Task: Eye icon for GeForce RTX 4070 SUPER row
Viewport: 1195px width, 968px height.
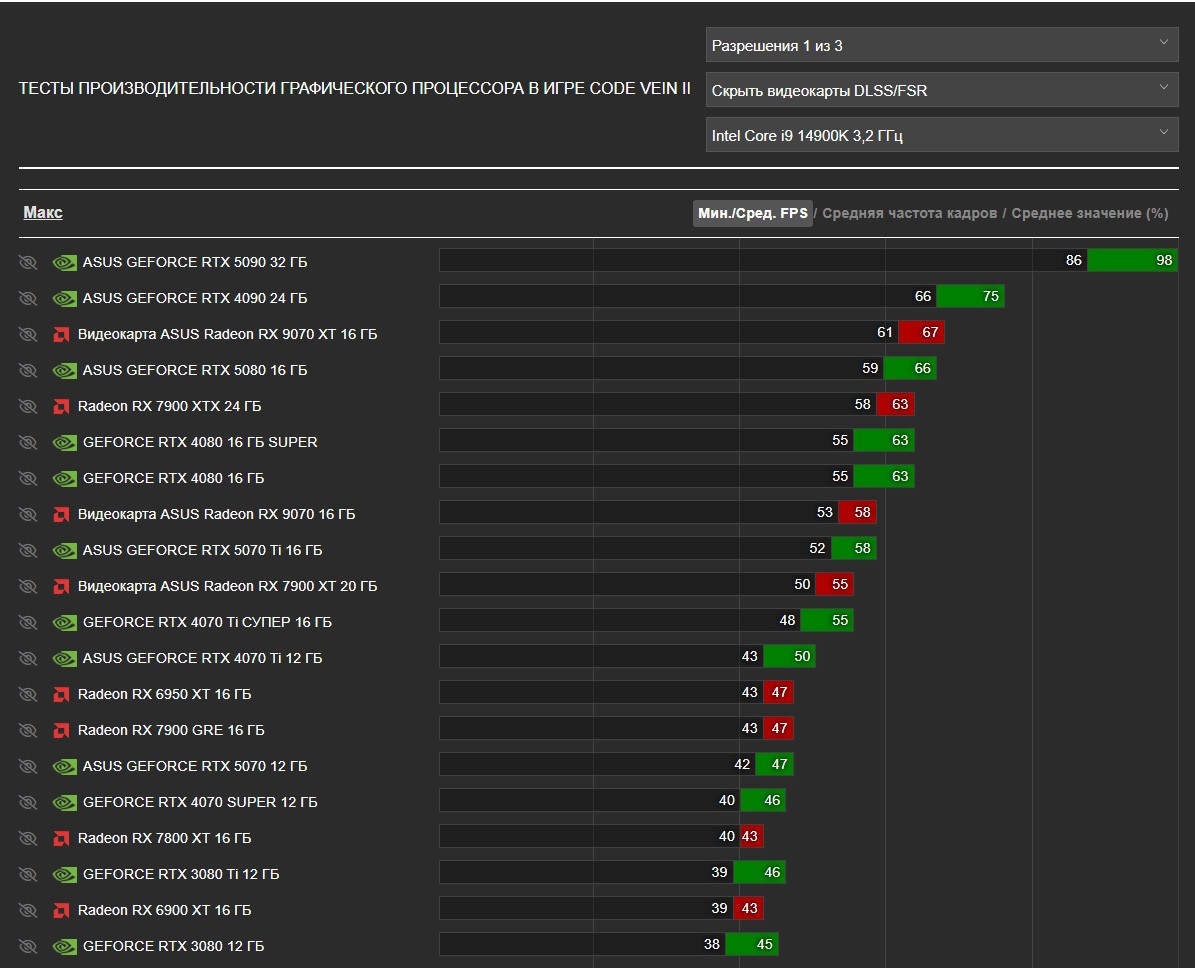Action: pos(28,803)
